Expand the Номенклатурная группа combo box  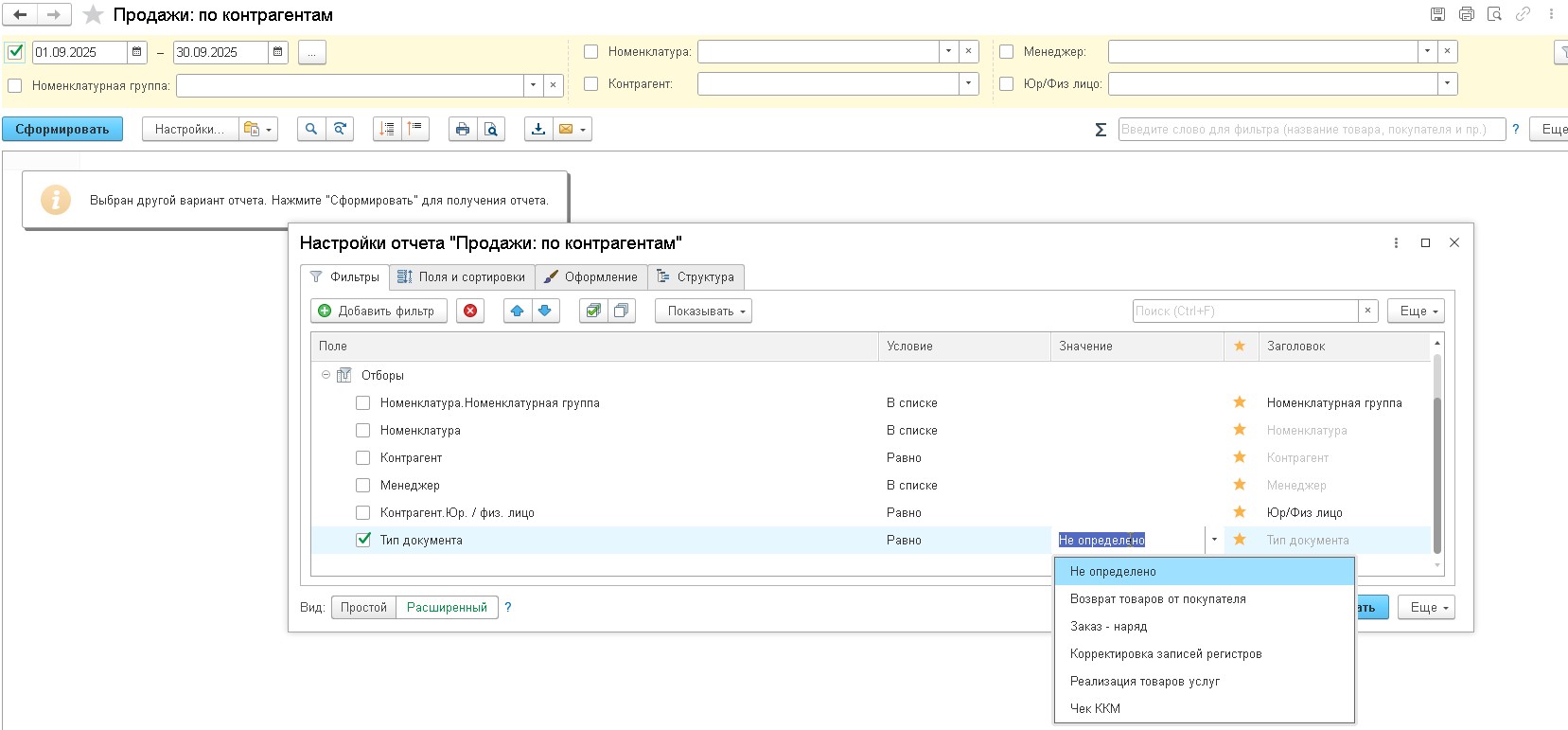(x=533, y=85)
